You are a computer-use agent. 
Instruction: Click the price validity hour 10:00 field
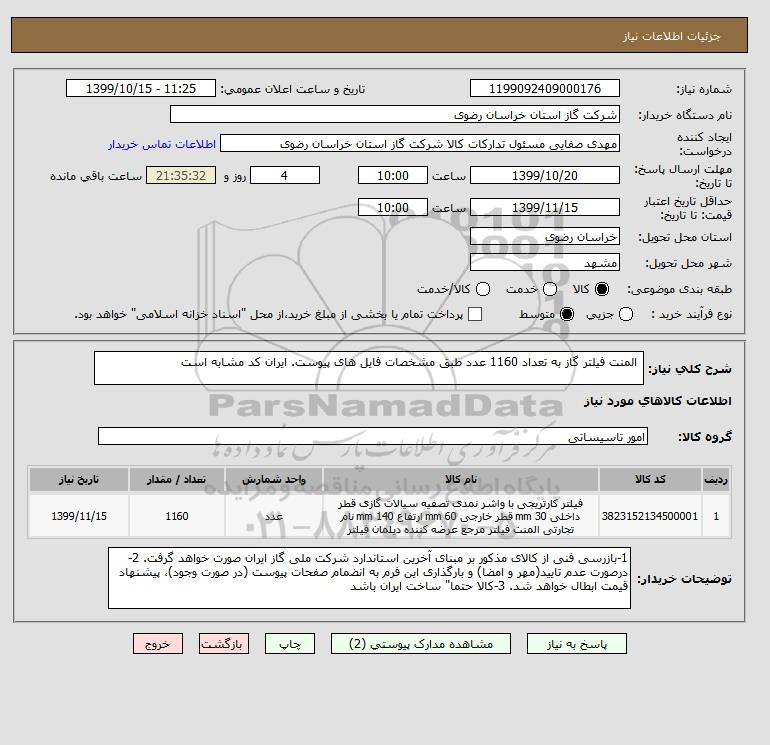[392, 207]
